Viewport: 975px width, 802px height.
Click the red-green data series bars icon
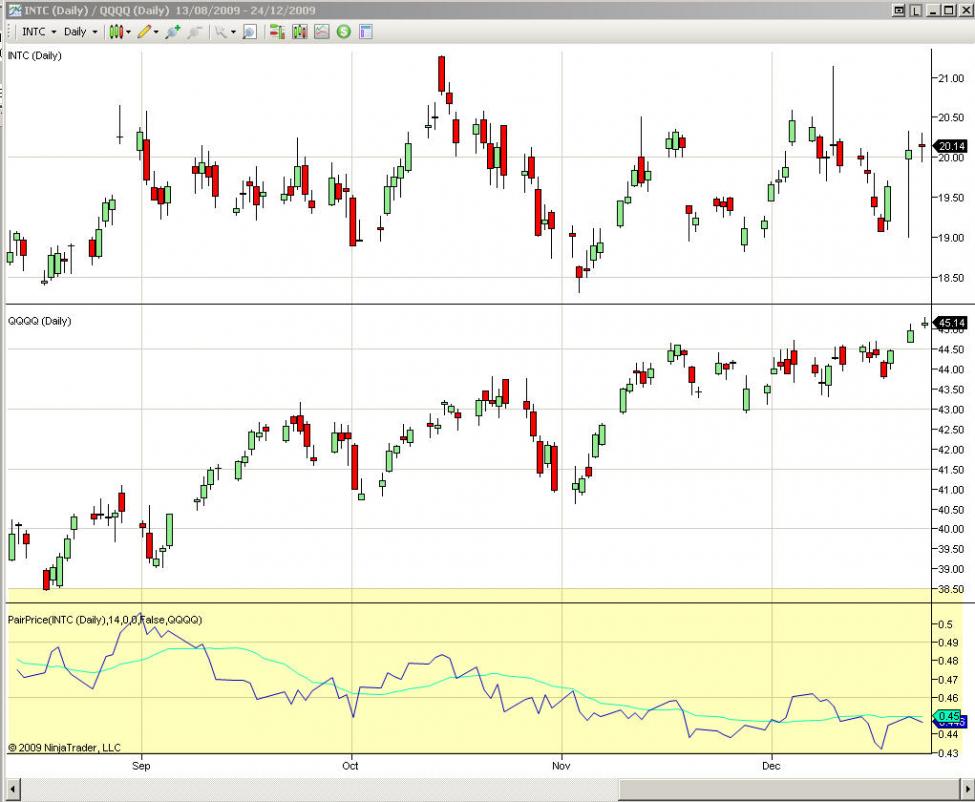277,32
